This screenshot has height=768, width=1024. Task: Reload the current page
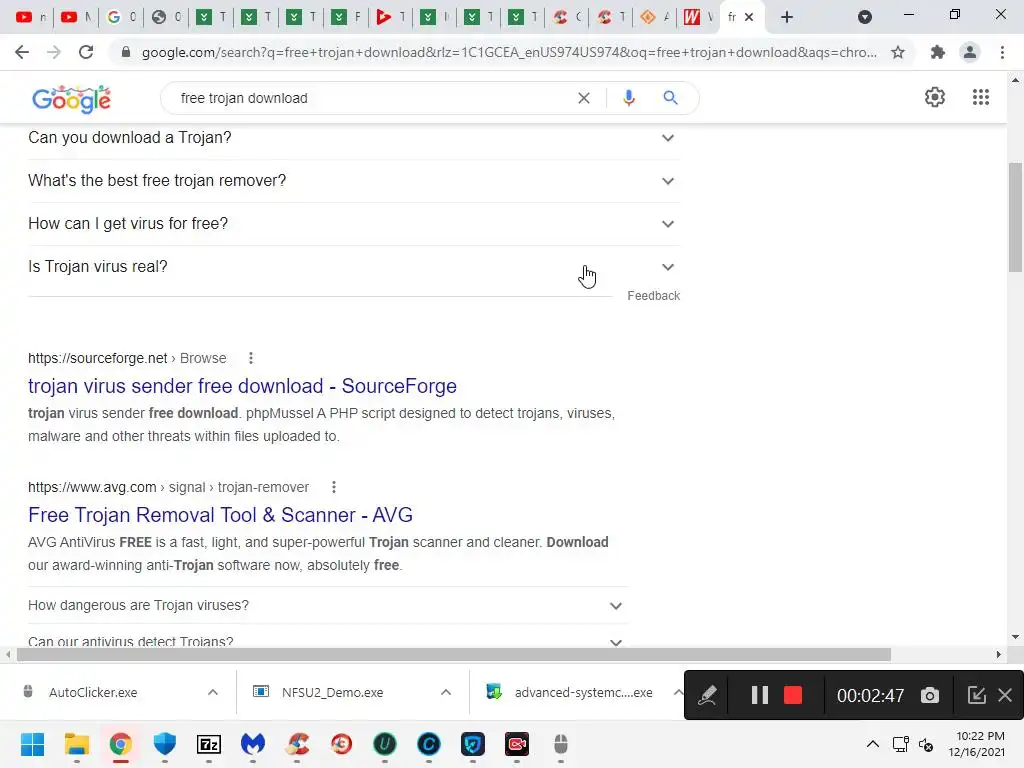[86, 52]
